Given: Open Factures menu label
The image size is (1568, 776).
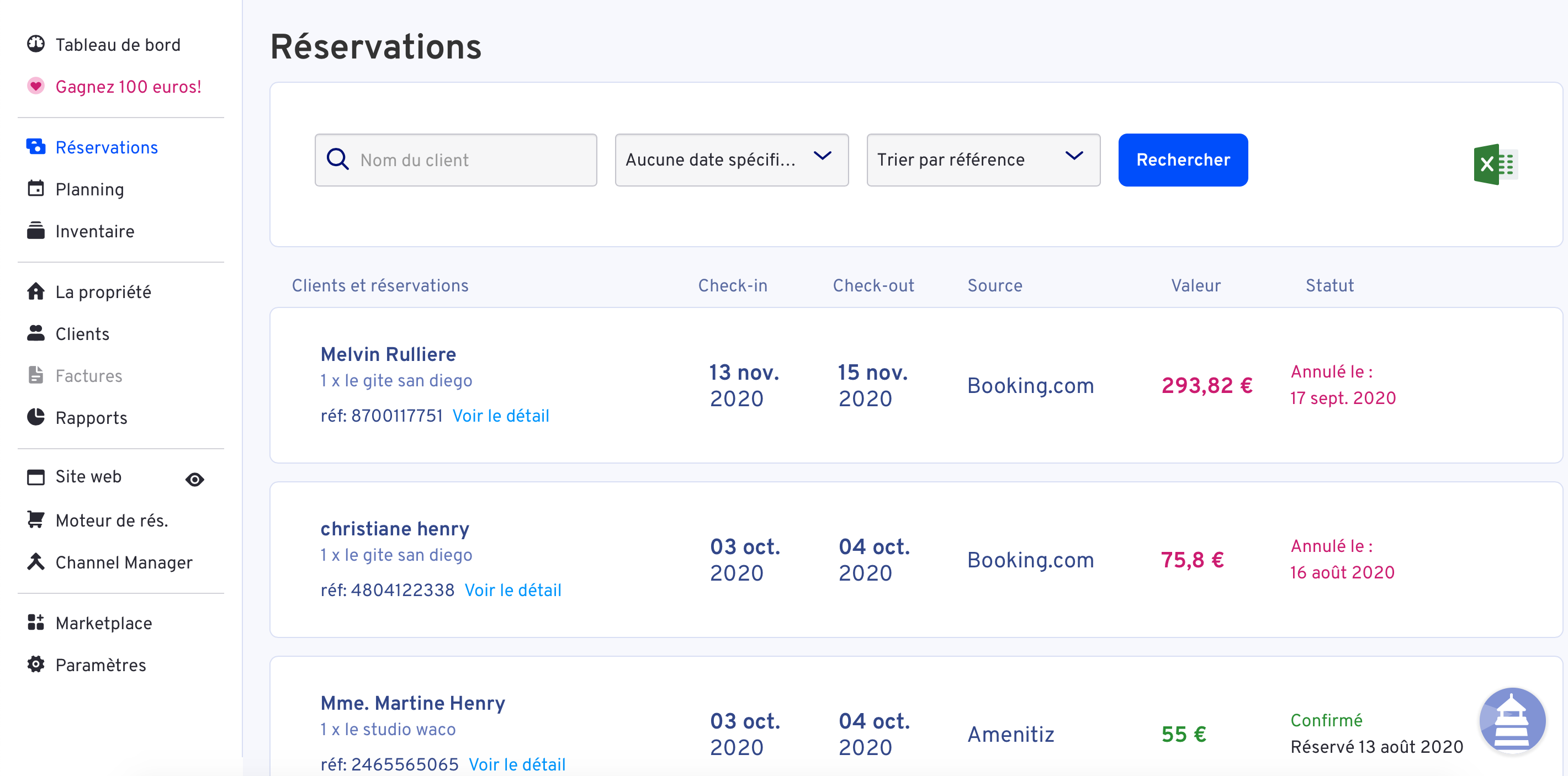Looking at the screenshot, I should pos(89,376).
